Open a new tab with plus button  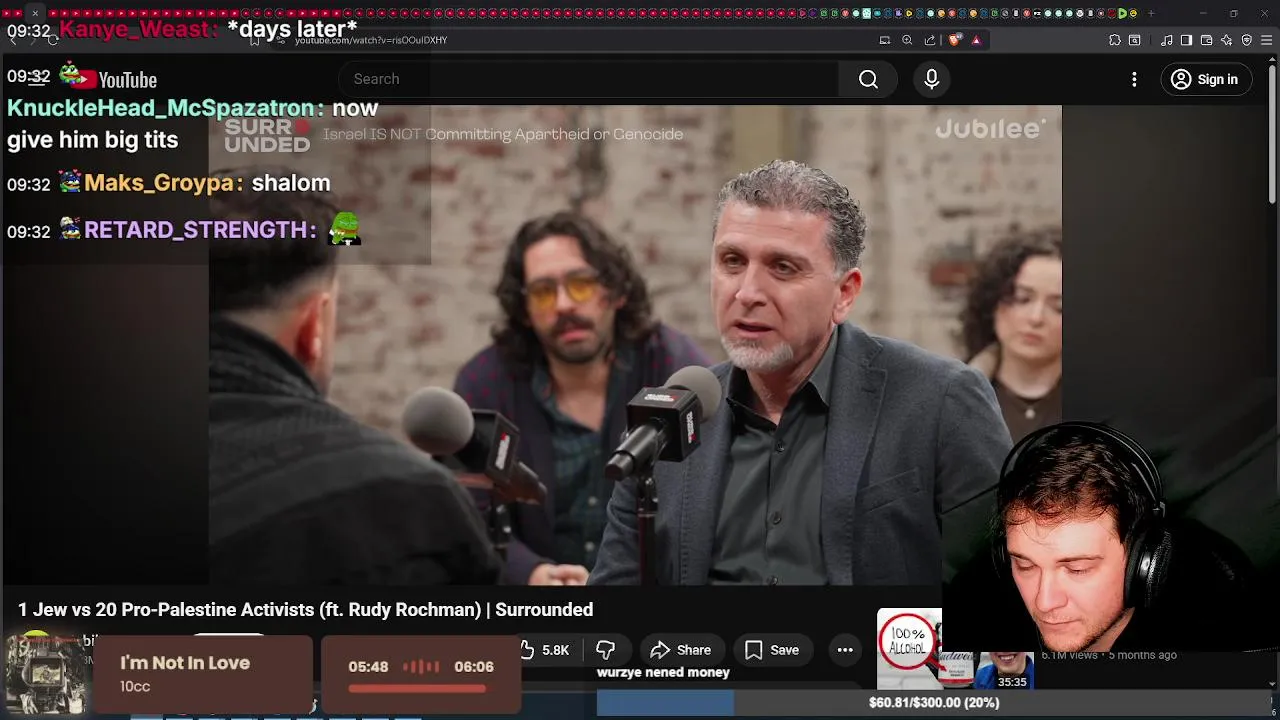click(1151, 13)
